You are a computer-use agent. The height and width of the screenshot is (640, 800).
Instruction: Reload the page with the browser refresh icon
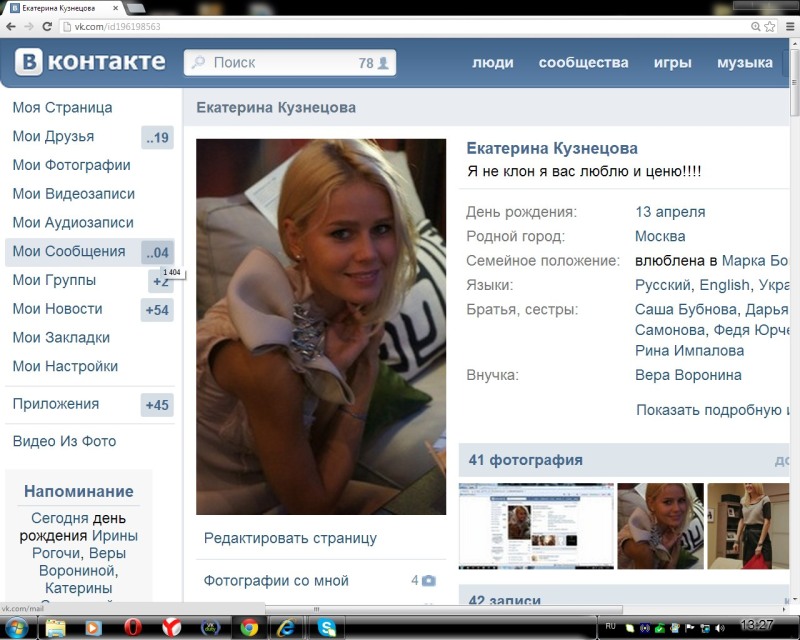pyautogui.click(x=47, y=26)
